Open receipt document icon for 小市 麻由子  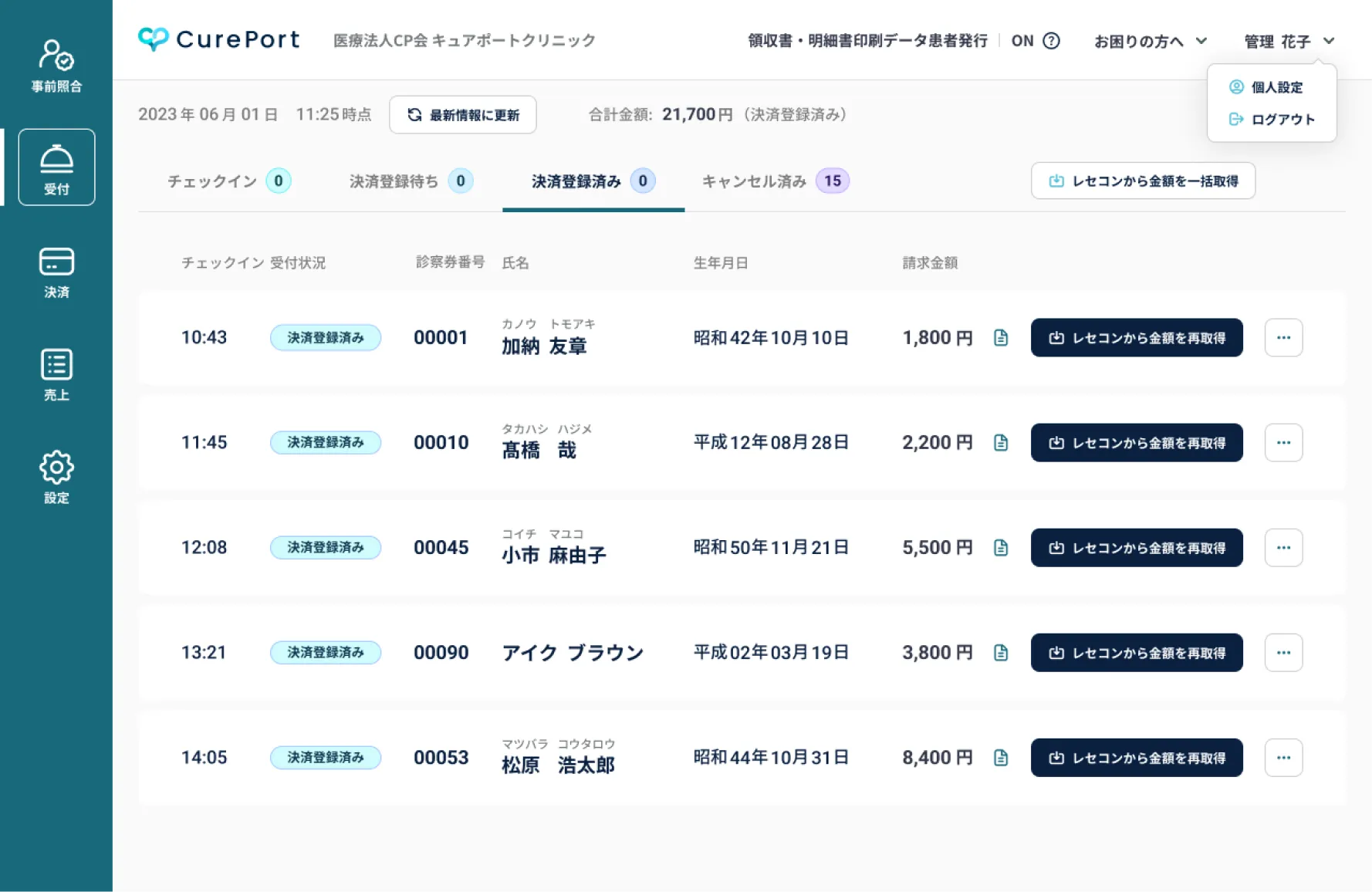point(1001,548)
